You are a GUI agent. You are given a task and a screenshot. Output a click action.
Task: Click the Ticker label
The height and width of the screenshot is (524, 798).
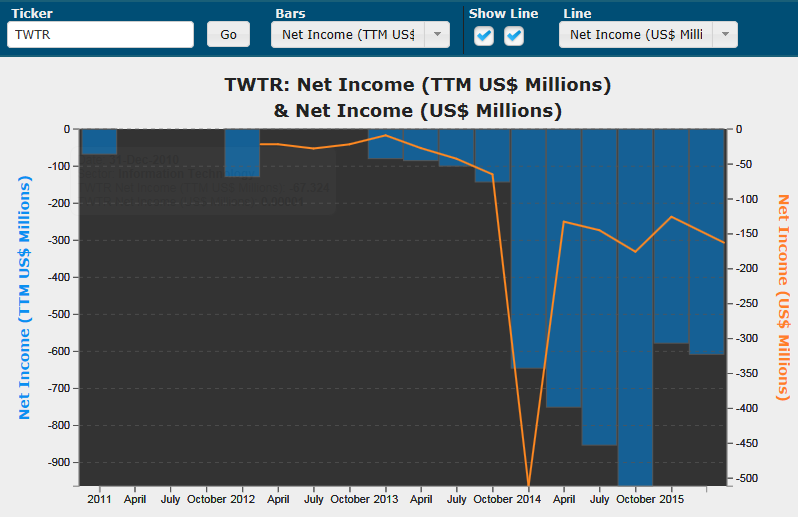coord(32,14)
